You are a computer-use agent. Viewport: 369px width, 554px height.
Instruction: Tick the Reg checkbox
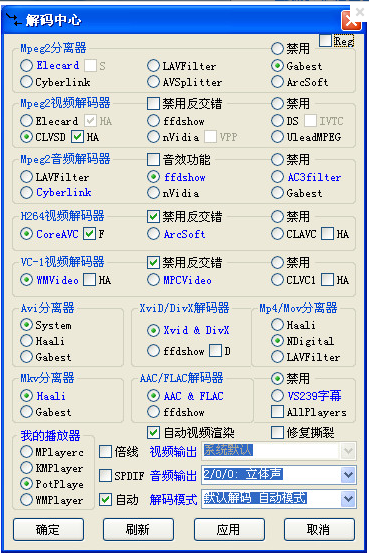[x=325, y=41]
